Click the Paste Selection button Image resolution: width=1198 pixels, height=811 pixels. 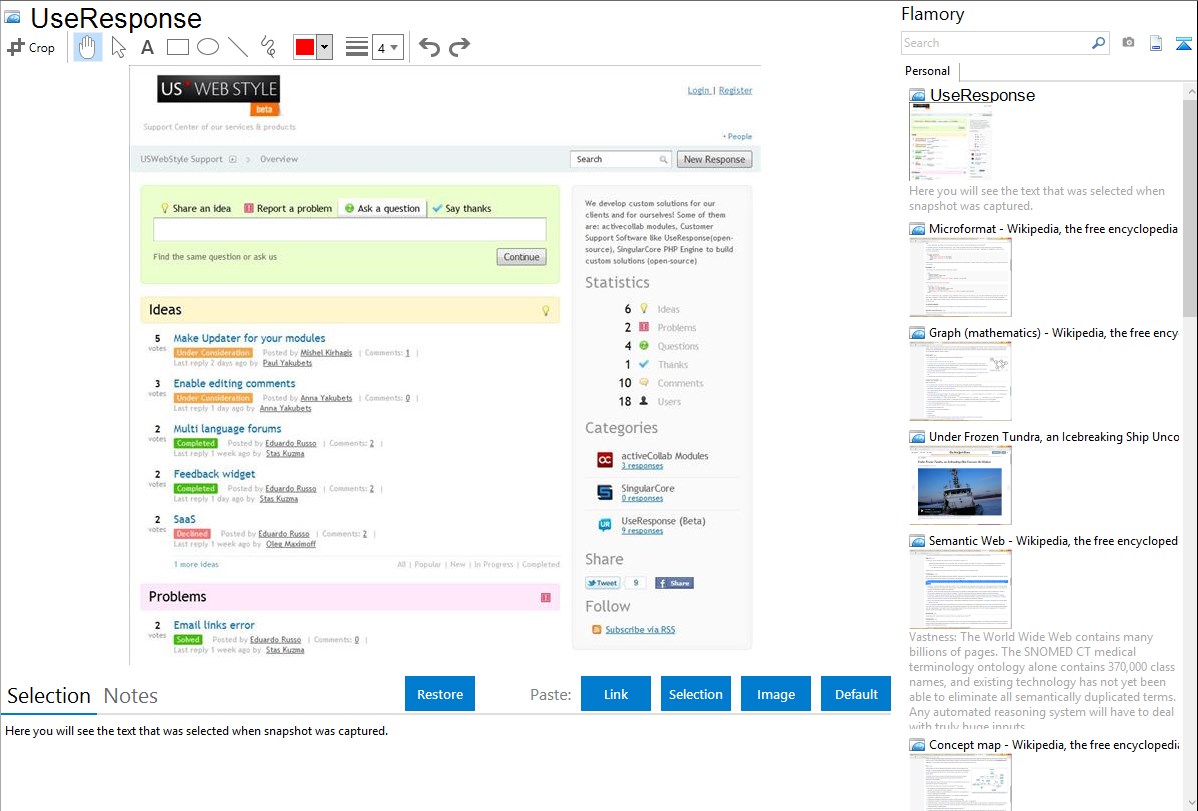(x=695, y=694)
